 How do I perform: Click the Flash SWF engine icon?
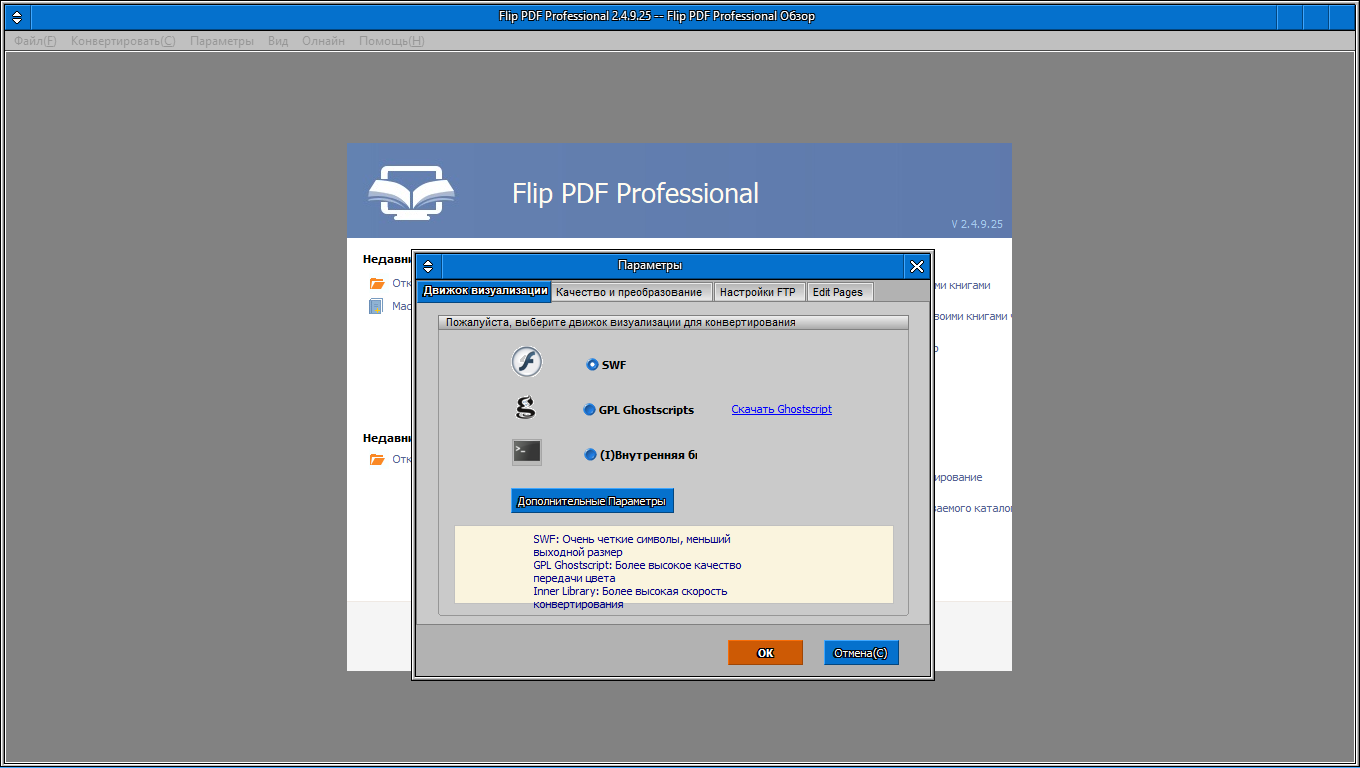point(526,362)
